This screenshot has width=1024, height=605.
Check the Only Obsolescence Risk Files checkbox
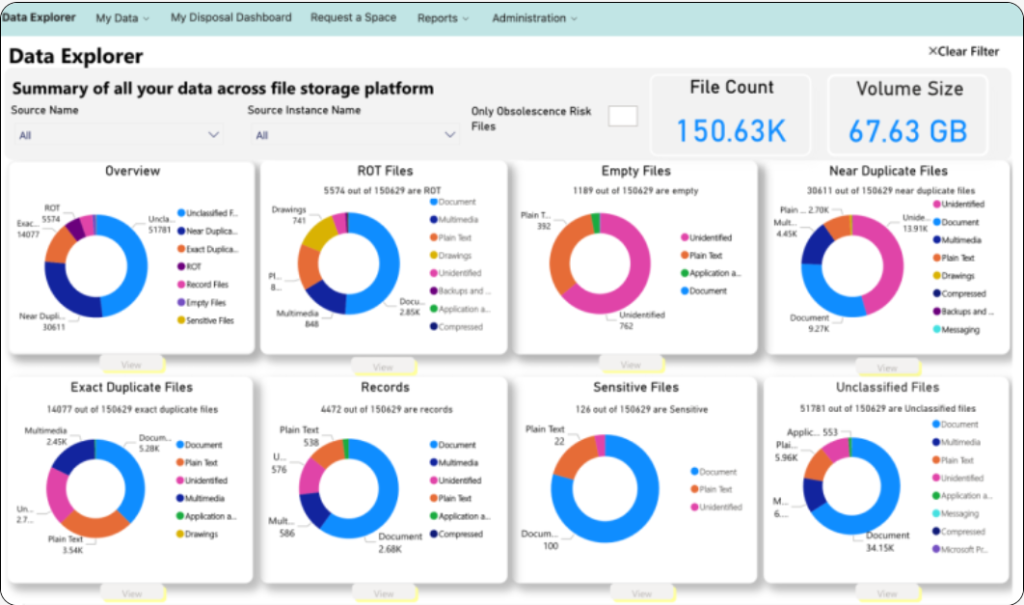pyautogui.click(x=622, y=116)
